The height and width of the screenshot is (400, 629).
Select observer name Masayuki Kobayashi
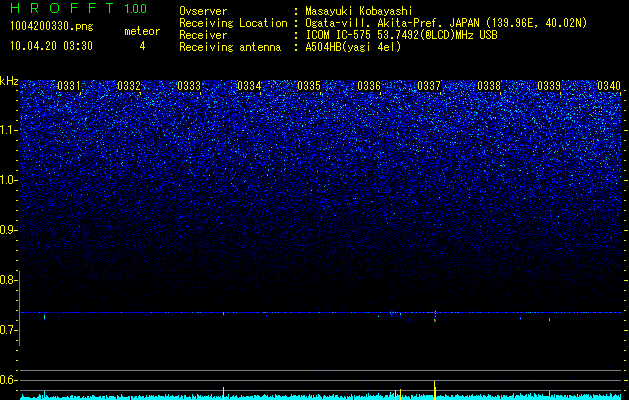(x=359, y=11)
